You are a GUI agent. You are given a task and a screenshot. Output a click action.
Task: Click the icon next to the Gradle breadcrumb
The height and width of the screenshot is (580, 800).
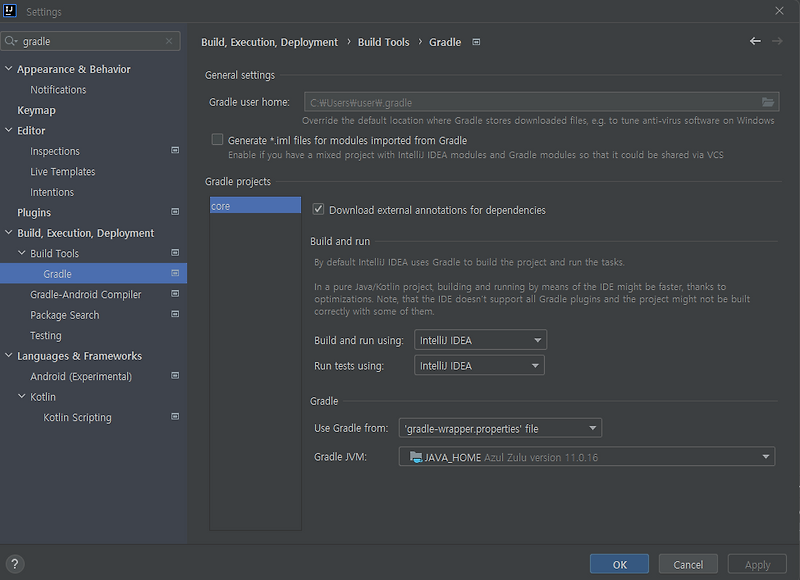[x=475, y=42]
